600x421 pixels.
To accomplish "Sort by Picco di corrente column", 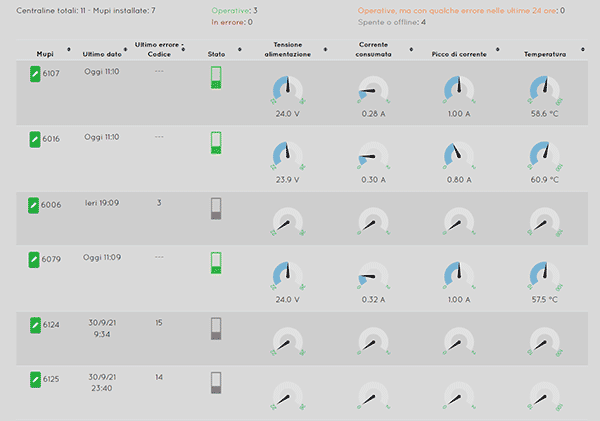I will coord(459,53).
